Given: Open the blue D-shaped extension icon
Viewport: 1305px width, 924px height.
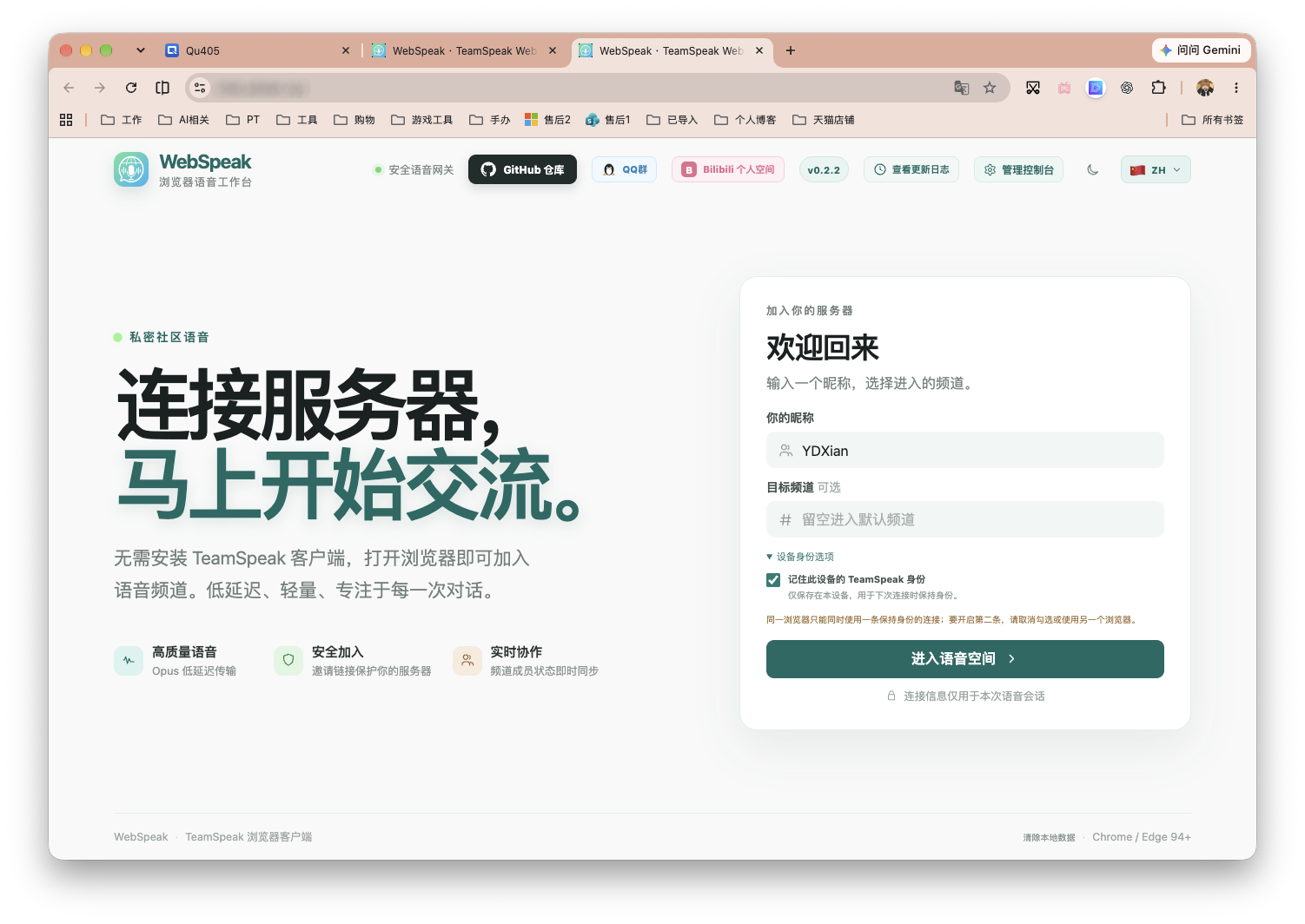Looking at the screenshot, I should [x=1096, y=88].
